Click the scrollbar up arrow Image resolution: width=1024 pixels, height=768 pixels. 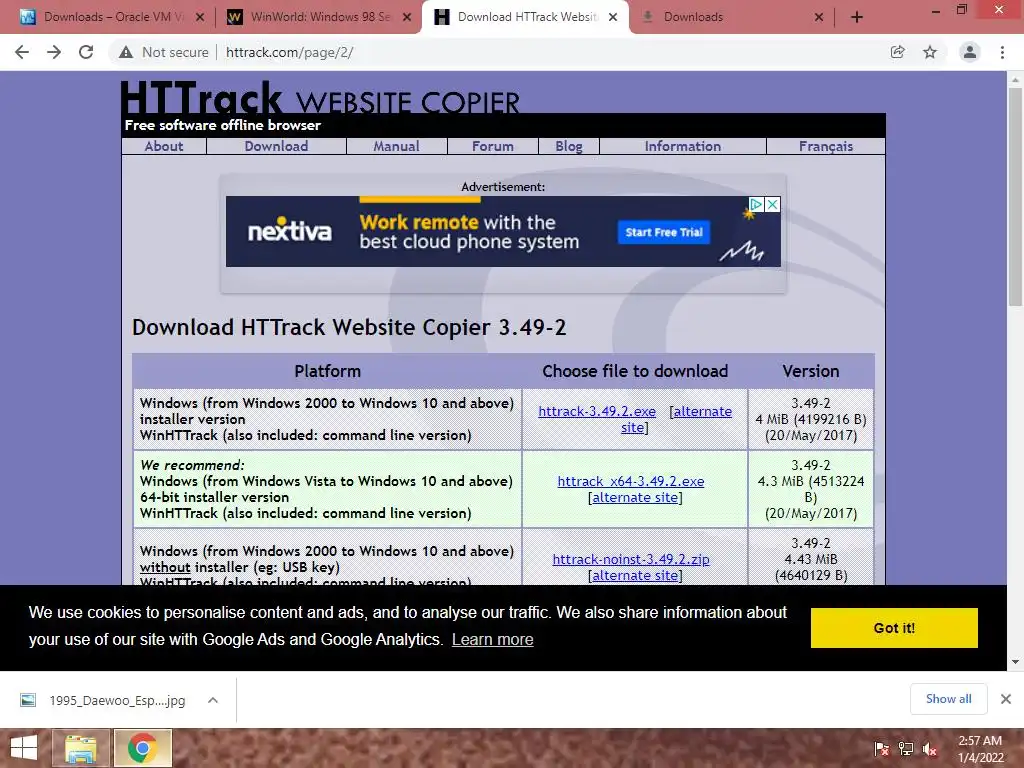[x=1015, y=80]
